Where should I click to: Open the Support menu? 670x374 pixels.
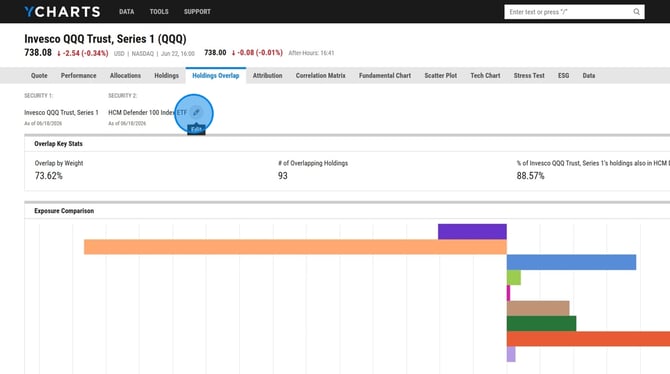(197, 12)
